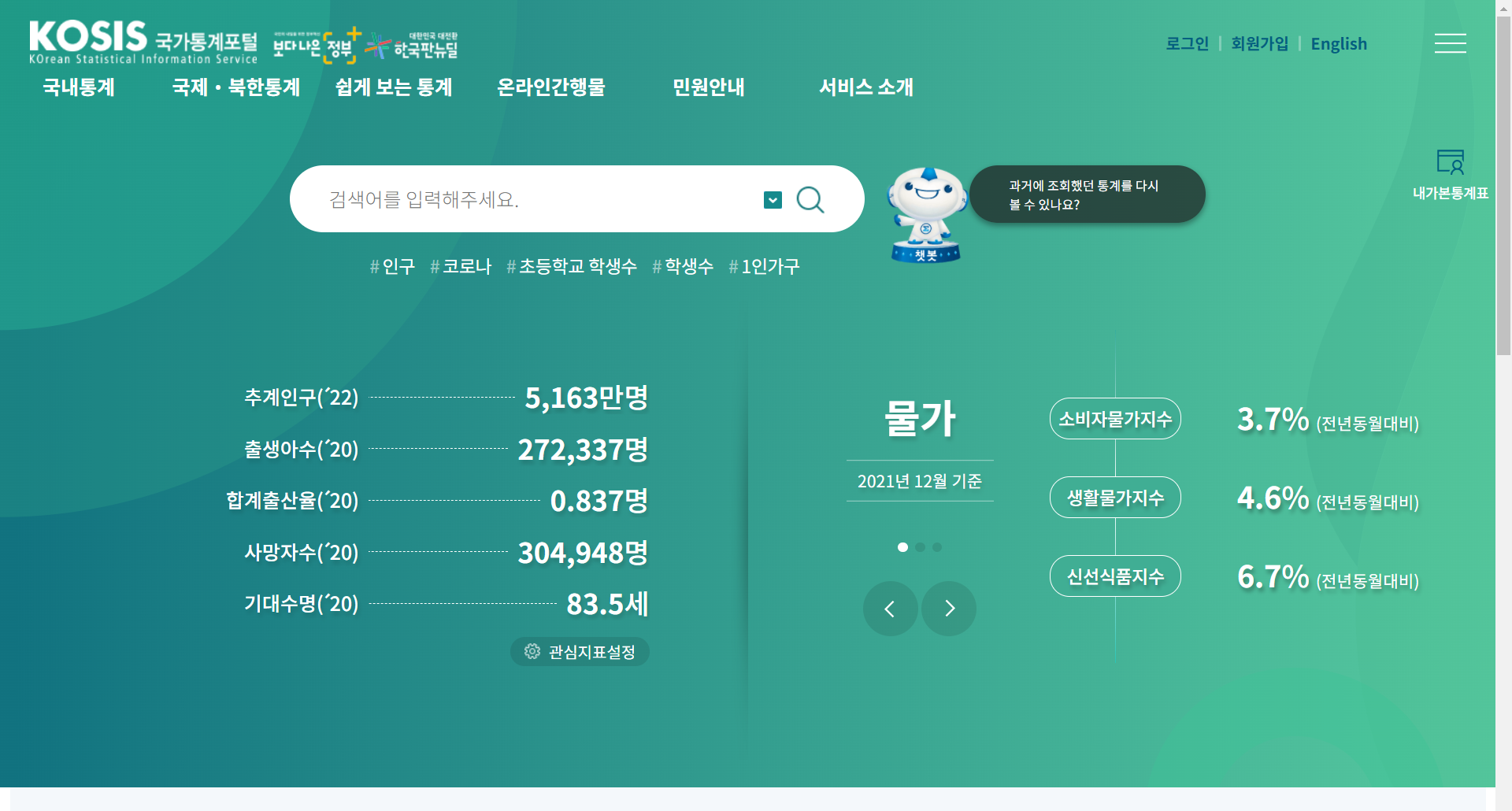1512x811 pixels.
Task: Click the 304,948명 deaths value
Action: (x=583, y=553)
